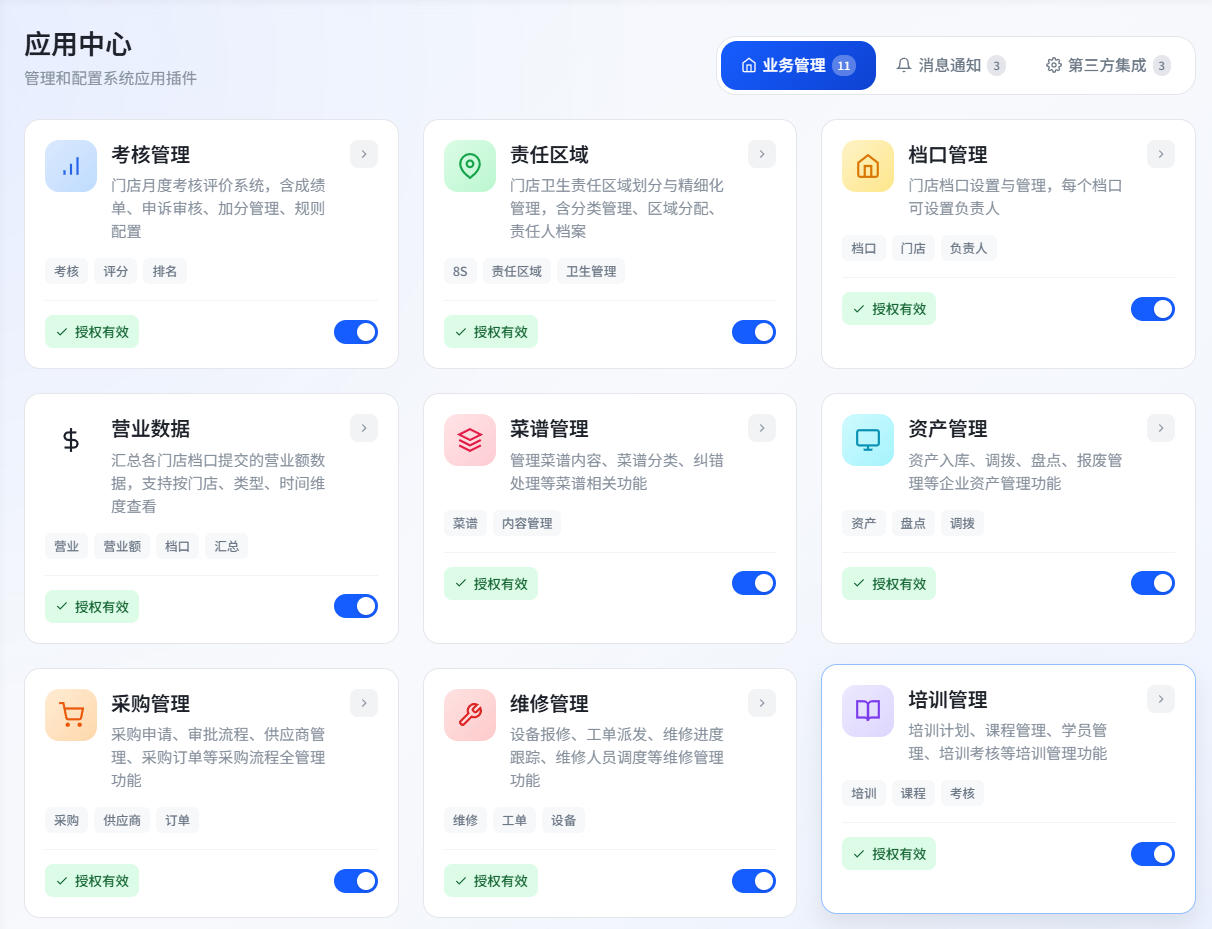Turn off the 菜谱管理 switch
Screen dimensions: 1212x929
point(754,583)
